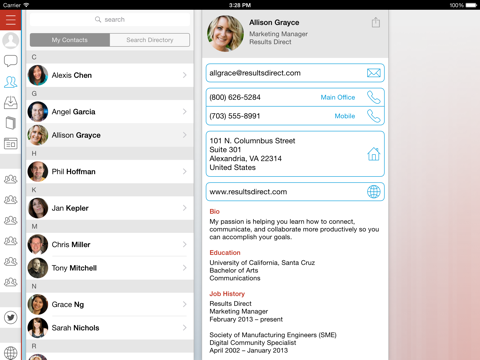Open Tony Mitchell's disclosure chevron
The height and width of the screenshot is (360, 480).
(x=184, y=268)
